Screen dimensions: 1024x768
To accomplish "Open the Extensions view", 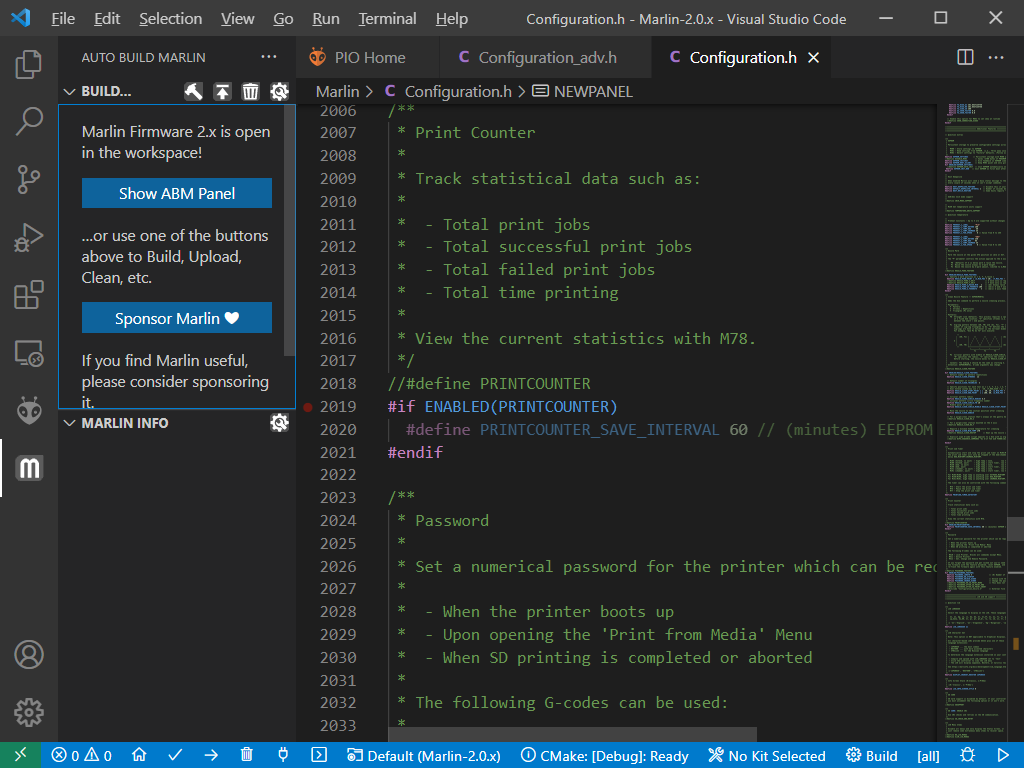I will (29, 295).
